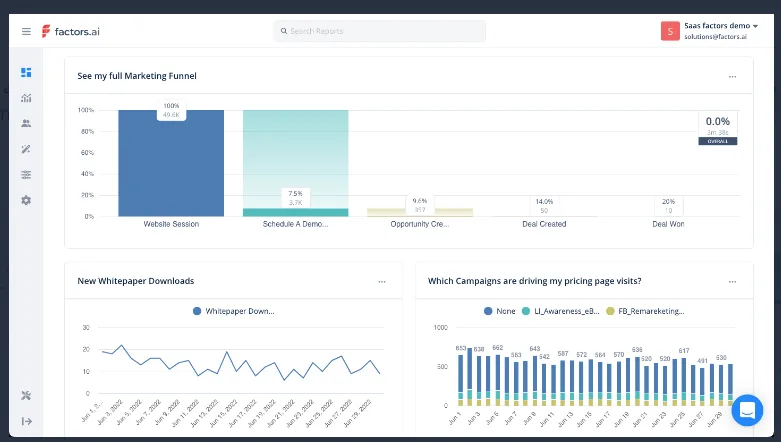Open the Marketing Funnel widget options menu

(x=732, y=77)
